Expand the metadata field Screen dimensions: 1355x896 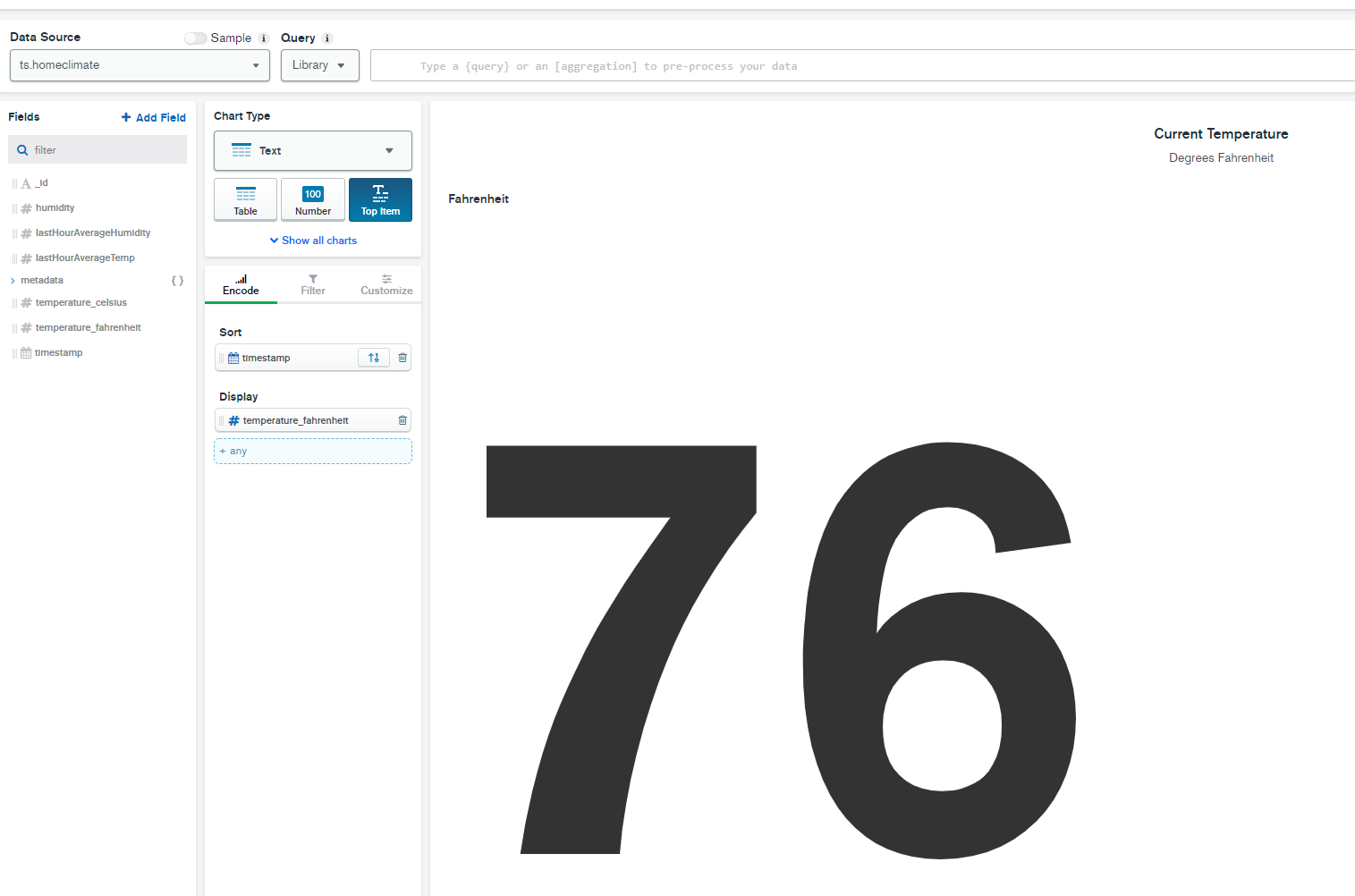(13, 281)
